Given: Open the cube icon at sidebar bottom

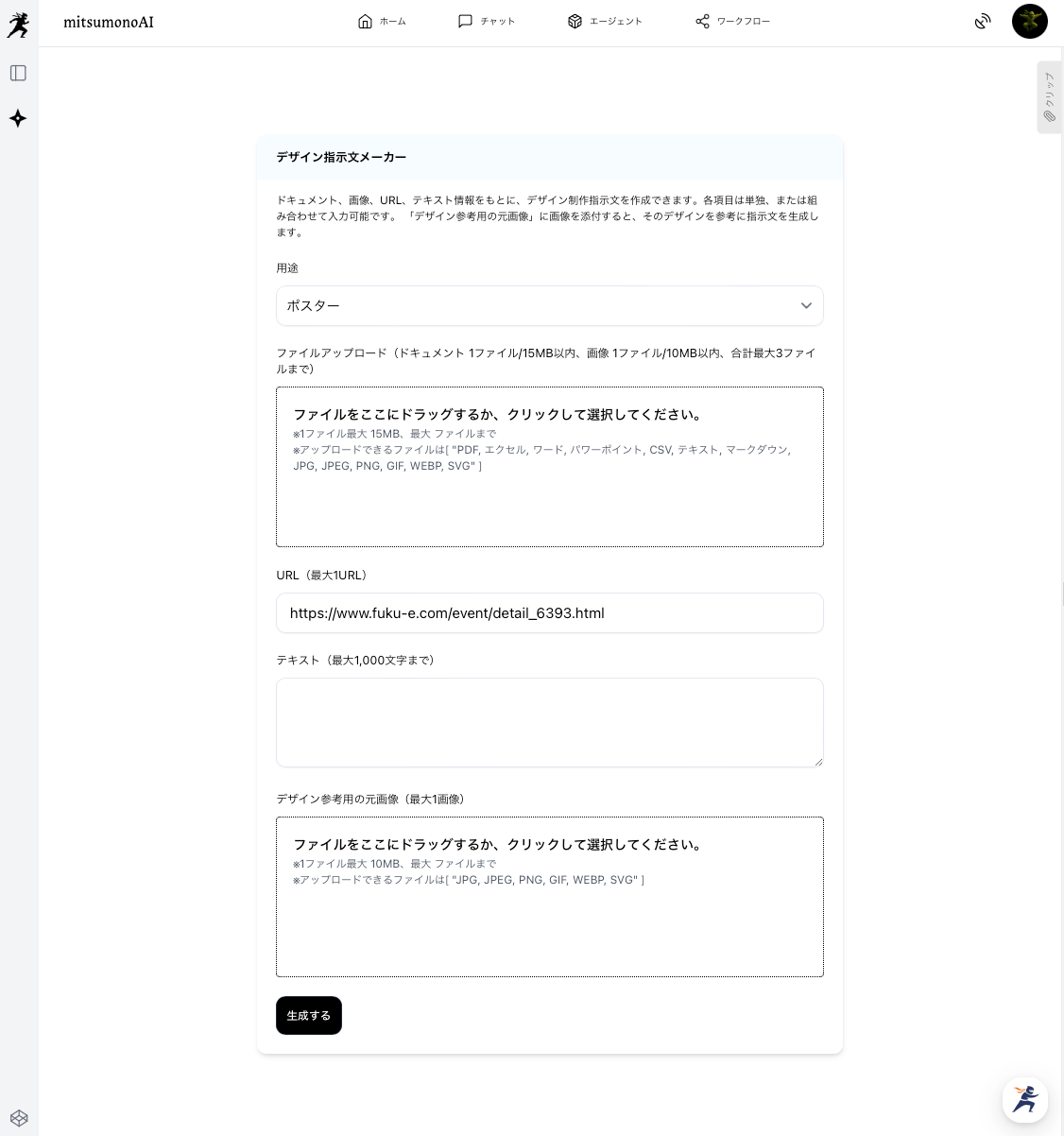Looking at the screenshot, I should pyautogui.click(x=18, y=1118).
